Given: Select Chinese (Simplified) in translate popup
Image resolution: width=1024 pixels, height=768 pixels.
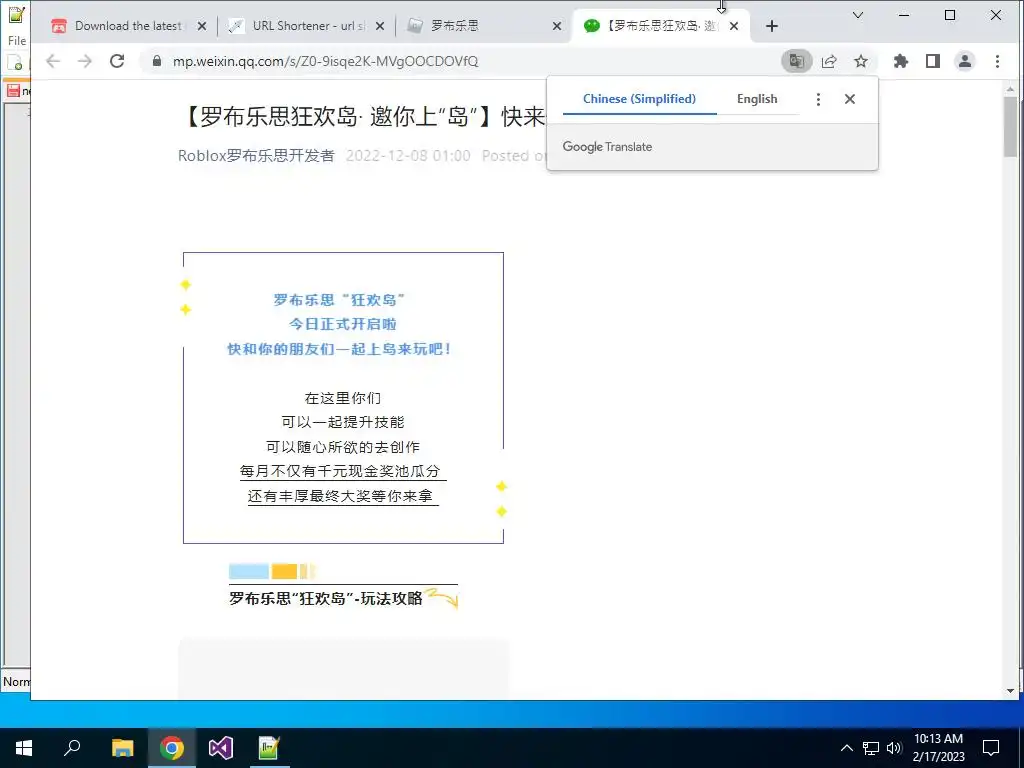Looking at the screenshot, I should click(x=639, y=99).
